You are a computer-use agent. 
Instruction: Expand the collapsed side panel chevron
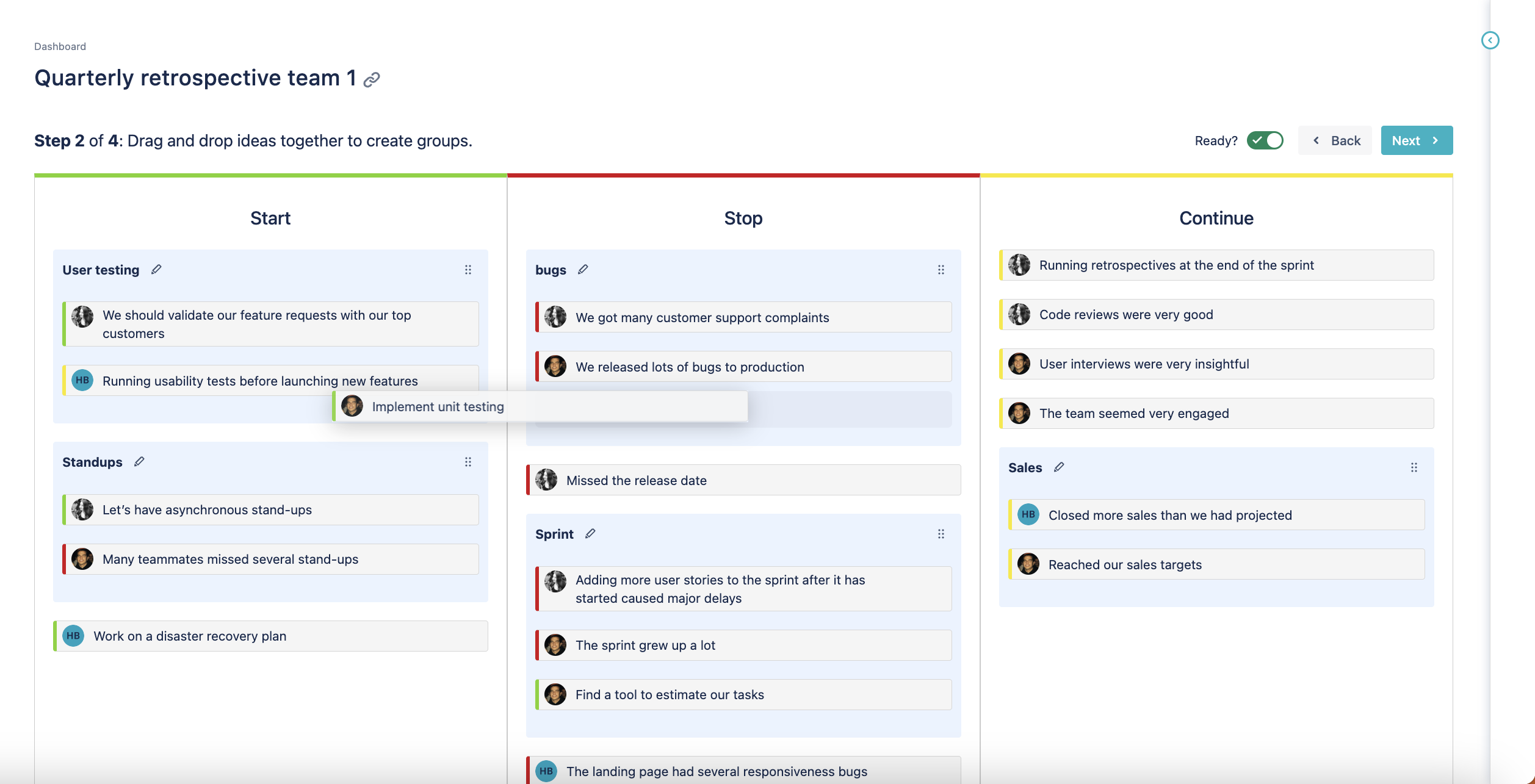point(1490,40)
